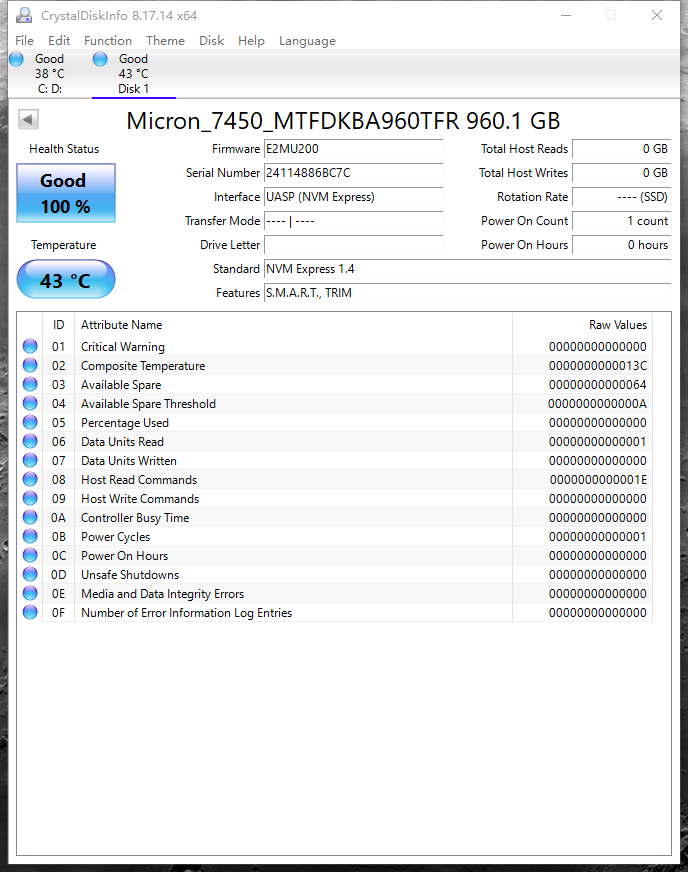
Task: Click the Total Host Writes value 0 GB
Action: tap(622, 173)
